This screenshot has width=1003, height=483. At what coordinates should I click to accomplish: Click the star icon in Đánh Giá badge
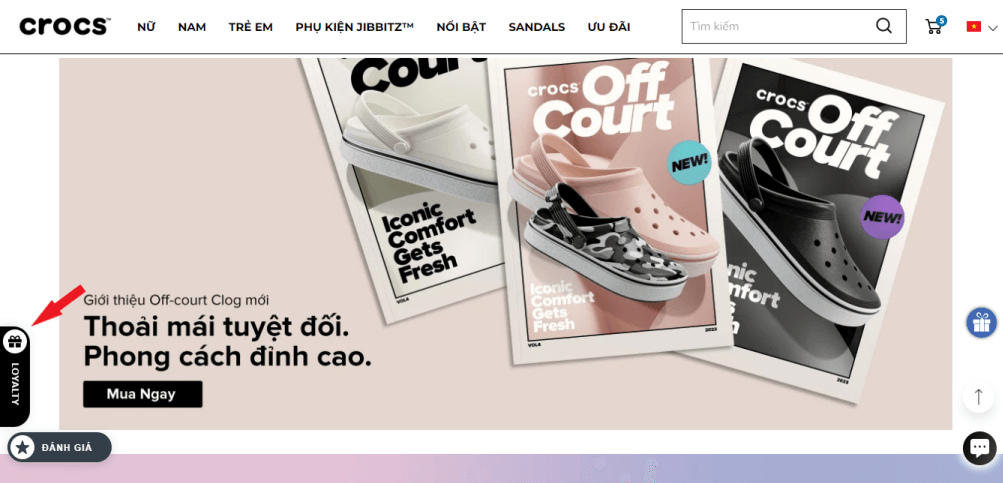pos(22,447)
